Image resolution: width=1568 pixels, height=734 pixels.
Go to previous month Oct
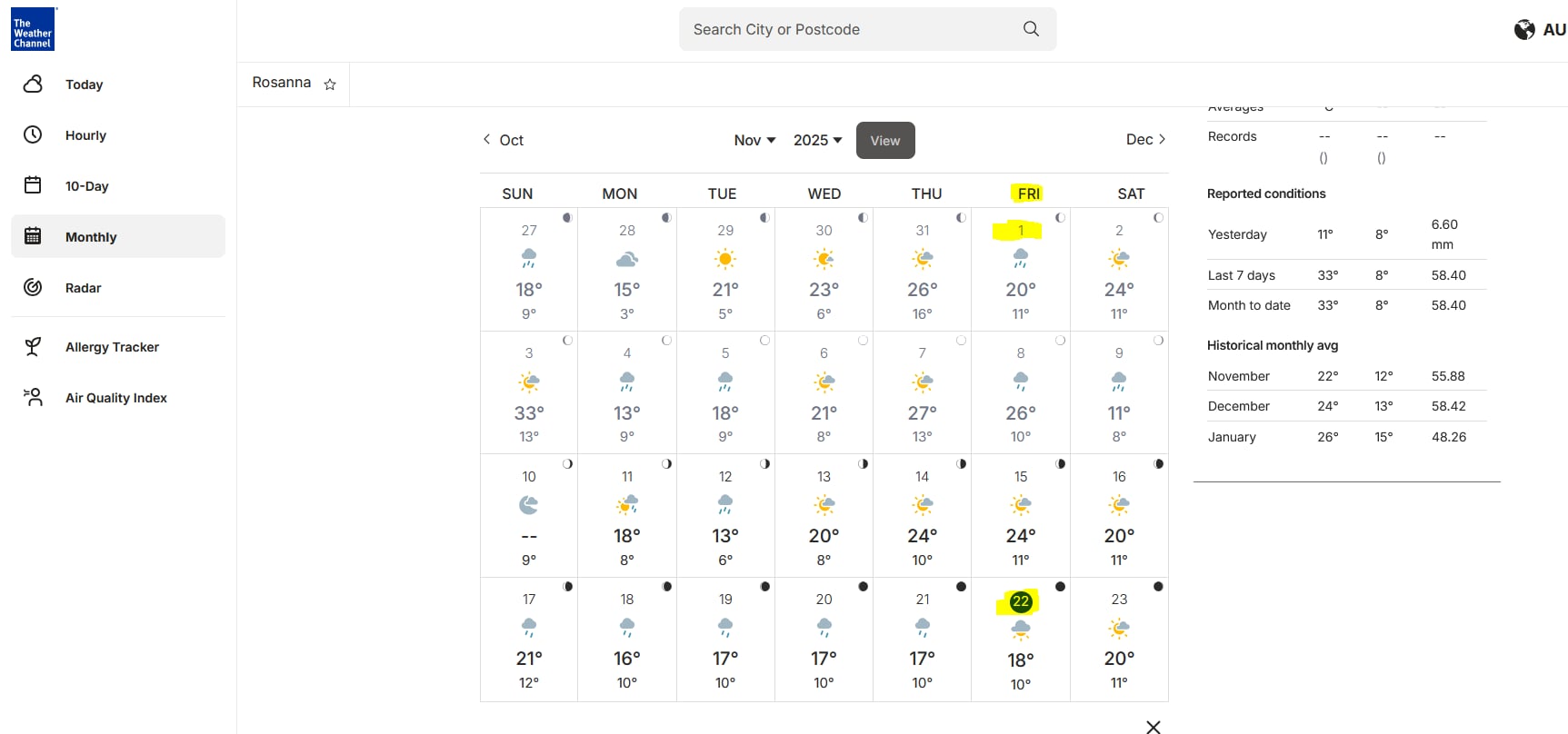coord(503,140)
